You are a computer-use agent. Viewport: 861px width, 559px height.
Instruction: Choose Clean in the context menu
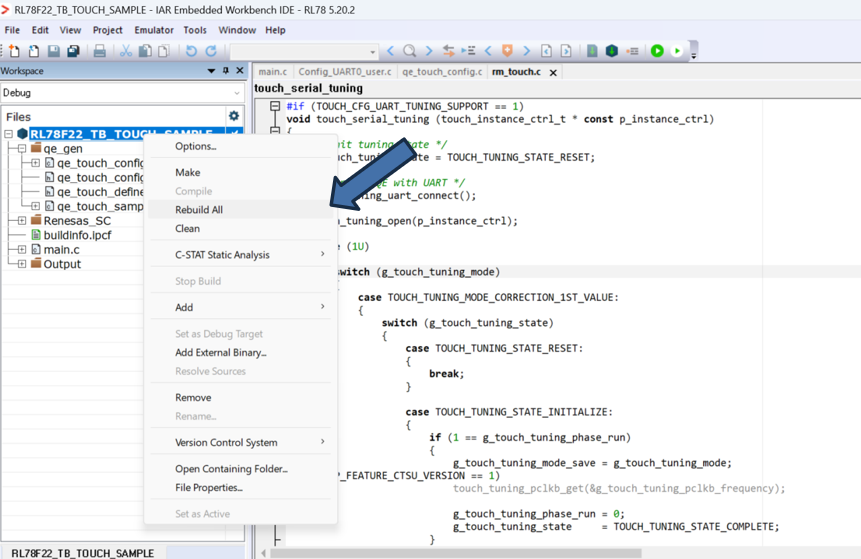tap(187, 229)
